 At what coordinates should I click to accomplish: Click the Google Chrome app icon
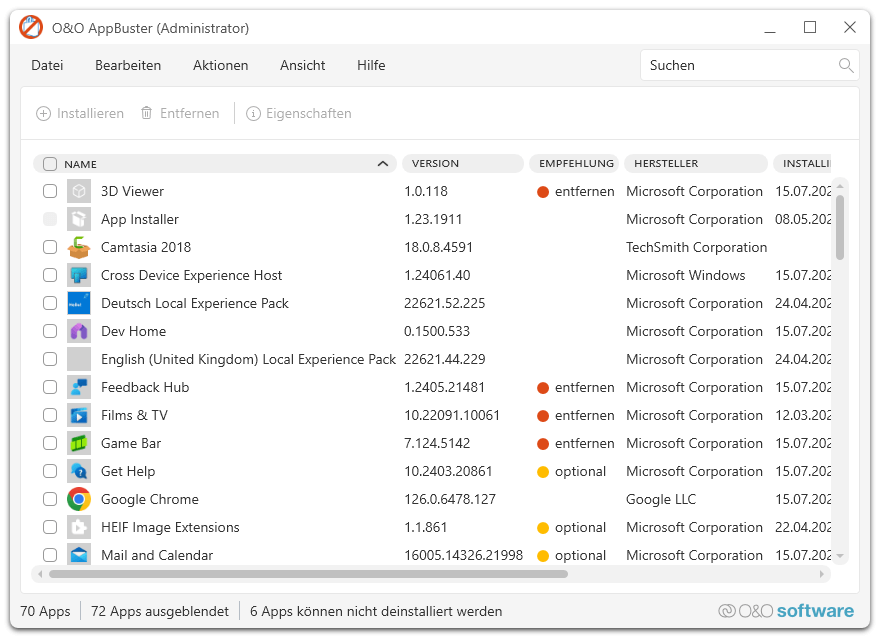click(79, 499)
